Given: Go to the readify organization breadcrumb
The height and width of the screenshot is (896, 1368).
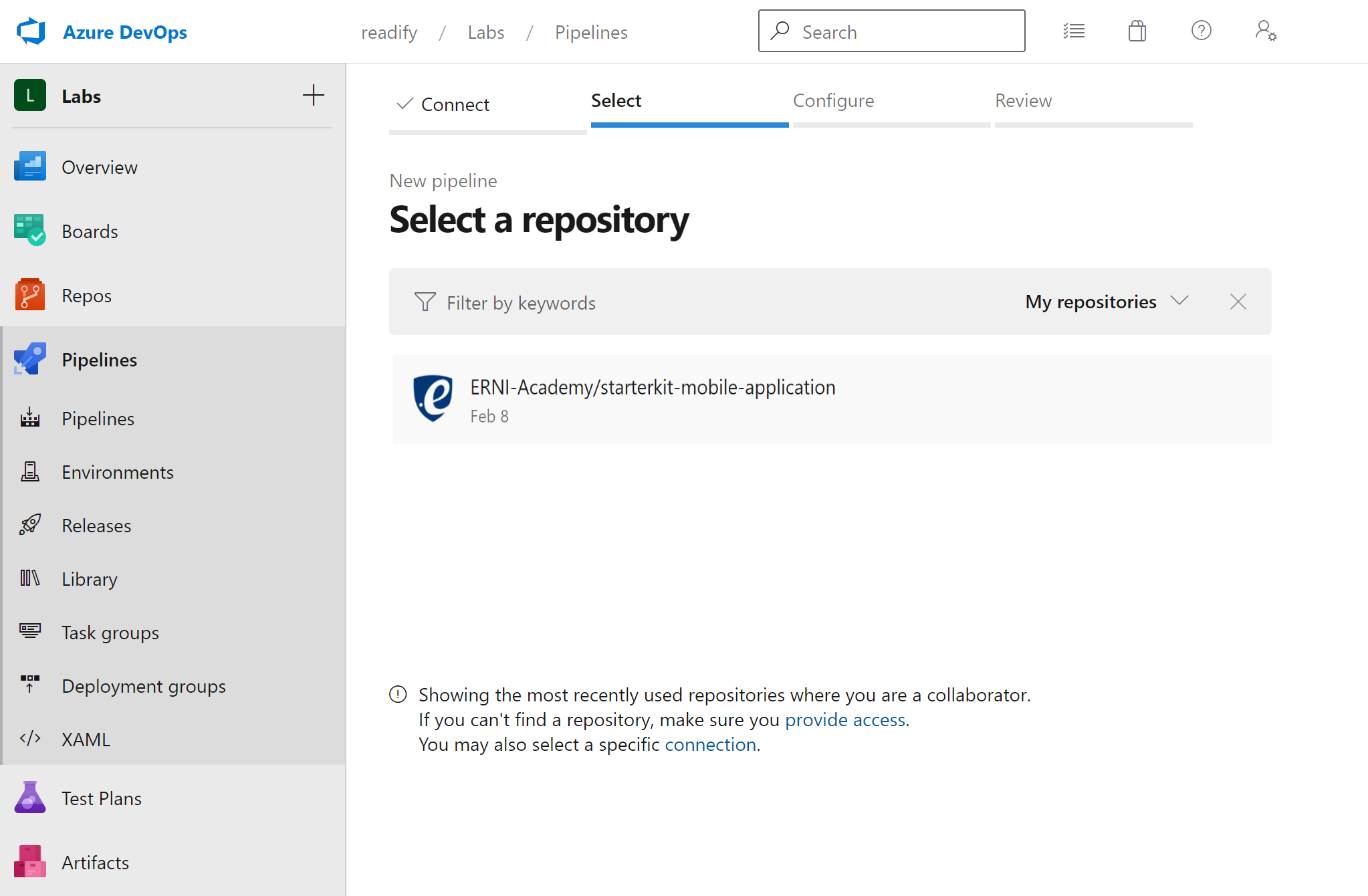Looking at the screenshot, I should click(x=389, y=32).
